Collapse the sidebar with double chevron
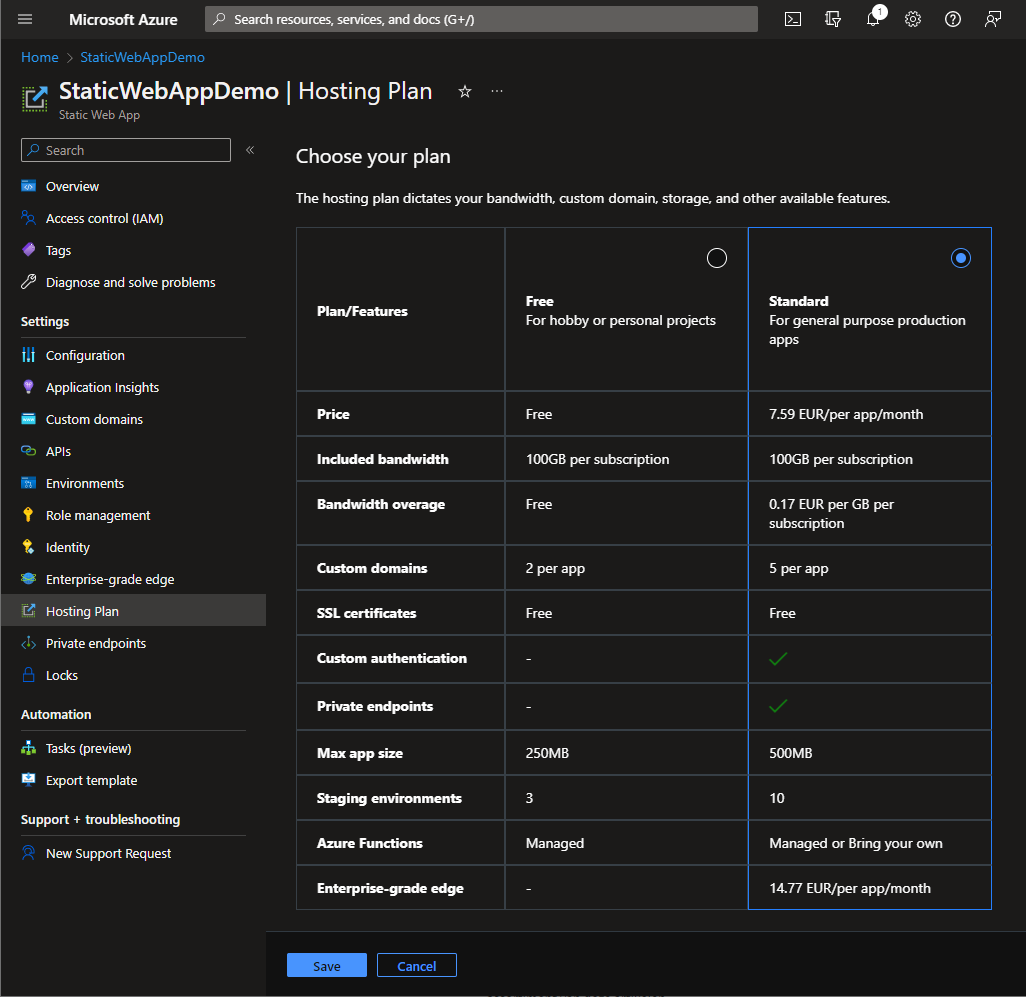The image size is (1026, 997). (x=250, y=150)
